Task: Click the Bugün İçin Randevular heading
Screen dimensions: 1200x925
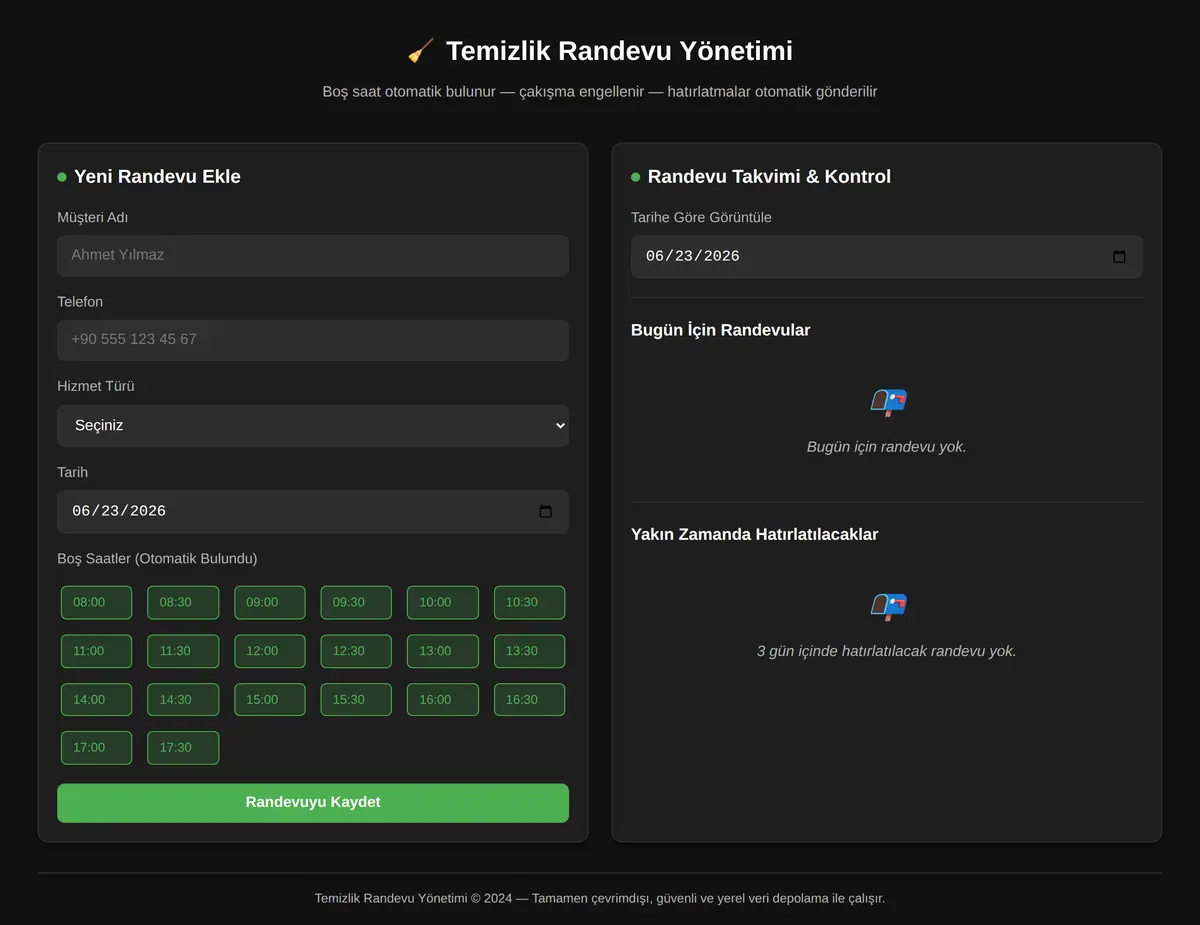Action: click(x=721, y=330)
